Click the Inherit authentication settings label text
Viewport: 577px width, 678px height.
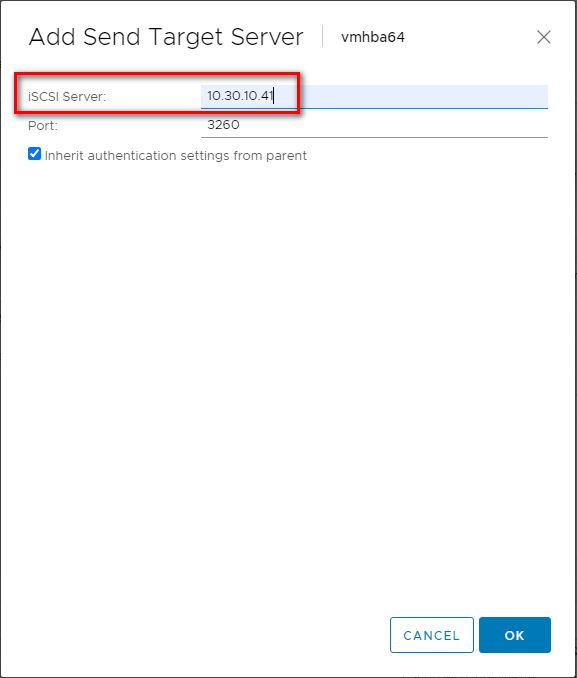(x=176, y=156)
